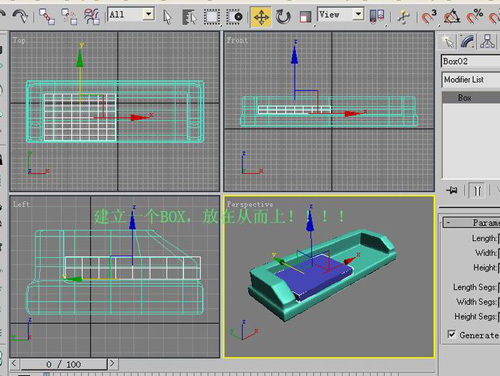Open the Hierarchy panel tab
The height and width of the screenshot is (376, 500).
tap(487, 42)
